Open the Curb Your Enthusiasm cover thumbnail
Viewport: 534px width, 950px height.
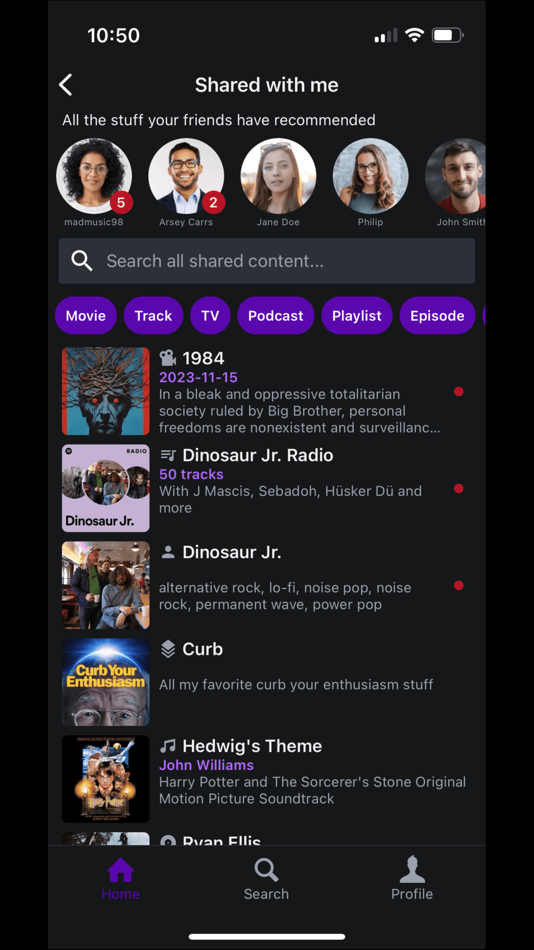[105, 682]
